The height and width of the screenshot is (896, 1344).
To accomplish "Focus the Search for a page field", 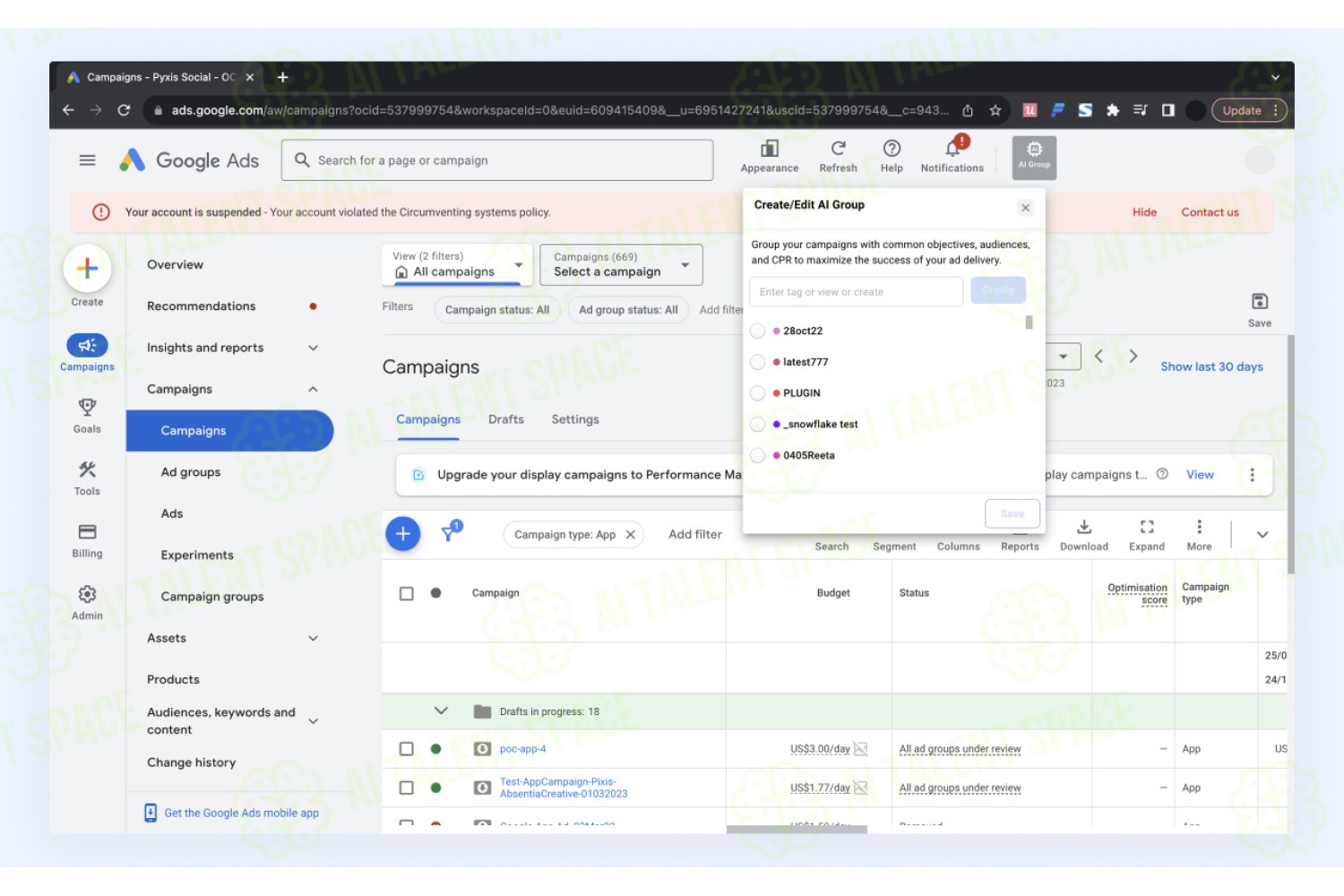I will [497, 160].
